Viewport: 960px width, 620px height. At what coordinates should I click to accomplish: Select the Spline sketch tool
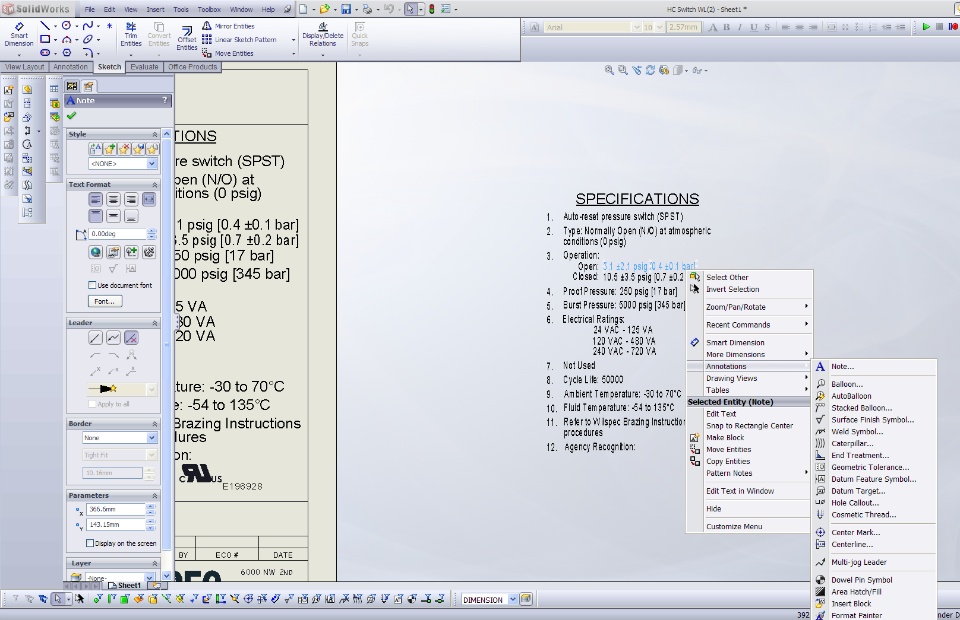pyautogui.click(x=88, y=26)
